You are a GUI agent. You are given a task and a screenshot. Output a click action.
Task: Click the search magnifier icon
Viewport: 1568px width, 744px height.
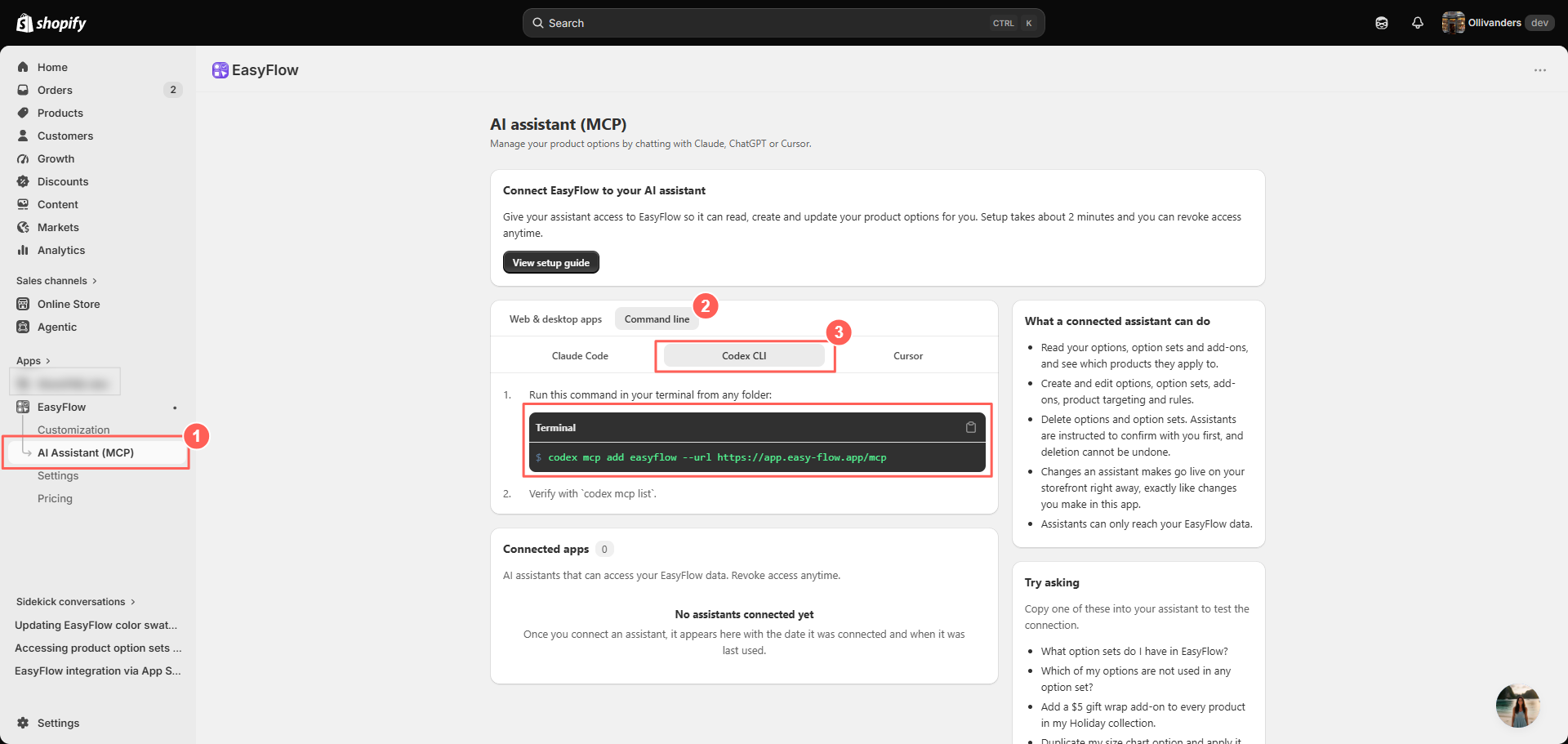click(x=538, y=23)
